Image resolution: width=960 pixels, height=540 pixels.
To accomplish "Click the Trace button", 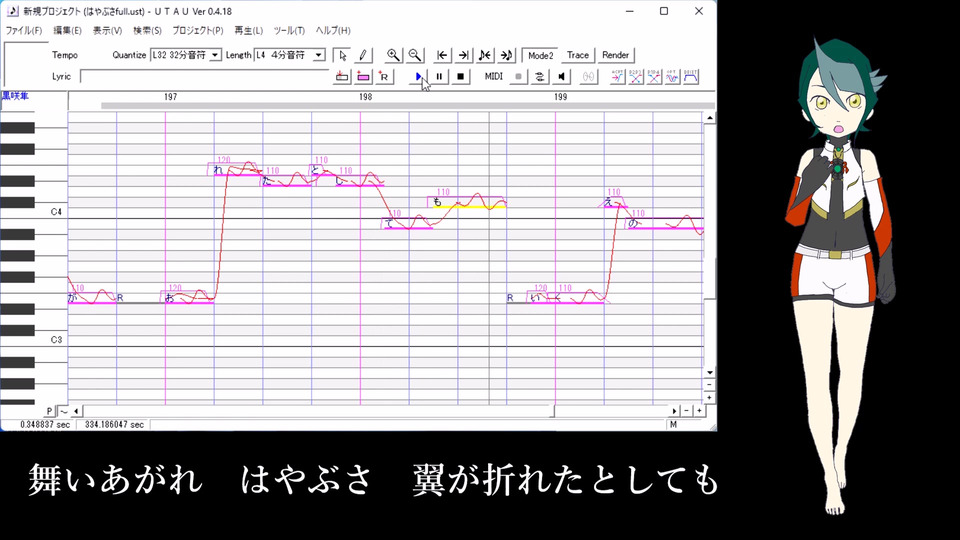I will 577,55.
